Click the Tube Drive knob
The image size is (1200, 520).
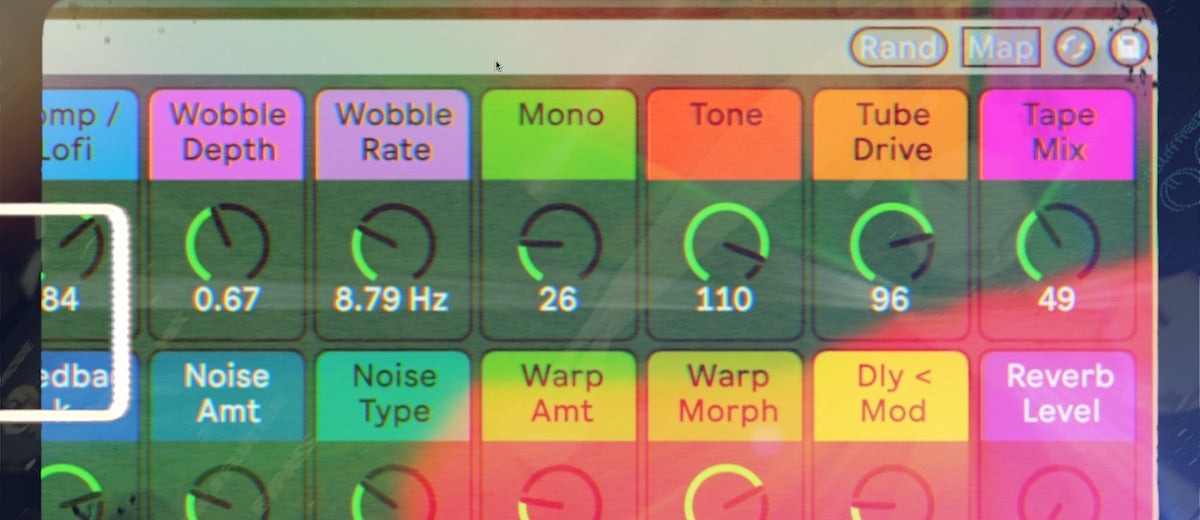[890, 243]
